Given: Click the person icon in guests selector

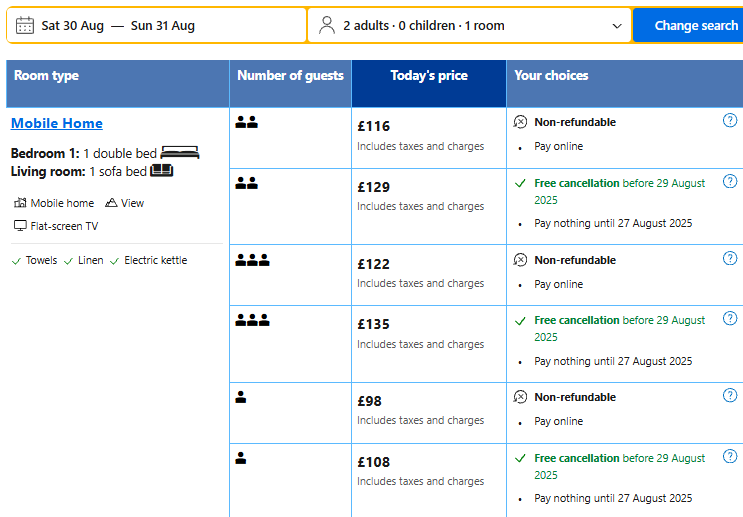Looking at the screenshot, I should tap(327, 26).
